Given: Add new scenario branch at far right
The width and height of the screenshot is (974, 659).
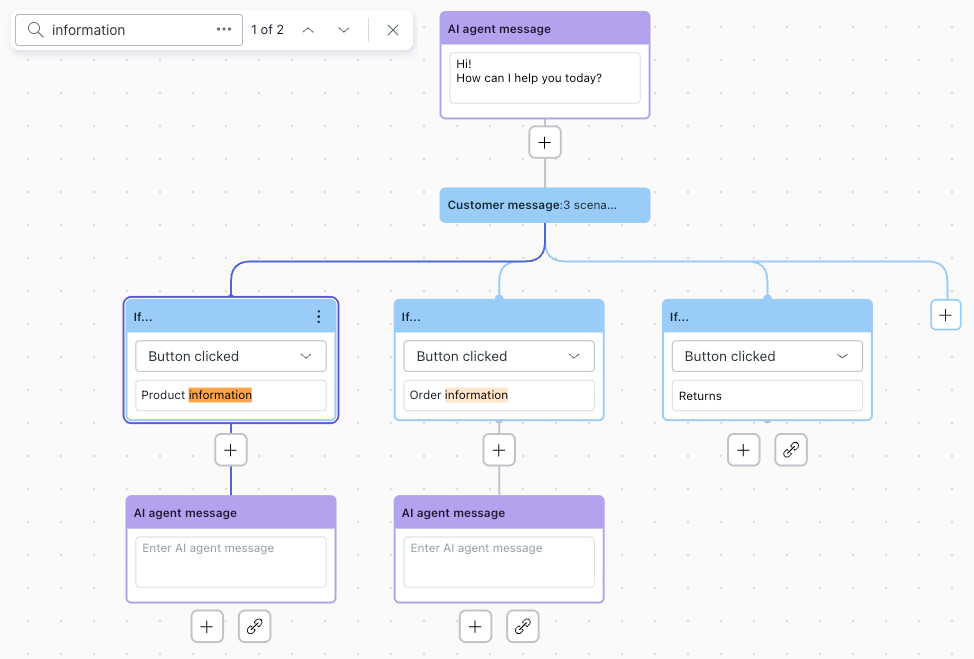Looking at the screenshot, I should pyautogui.click(x=945, y=315).
